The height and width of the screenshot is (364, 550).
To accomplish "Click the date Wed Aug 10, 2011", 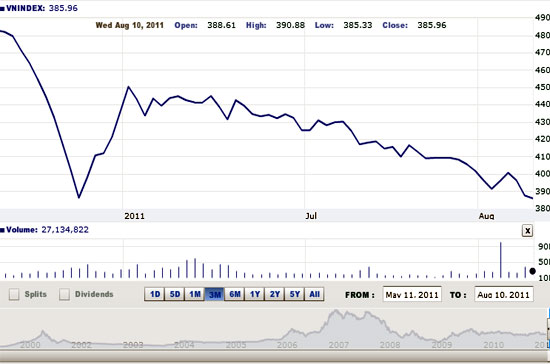I will pos(129,25).
